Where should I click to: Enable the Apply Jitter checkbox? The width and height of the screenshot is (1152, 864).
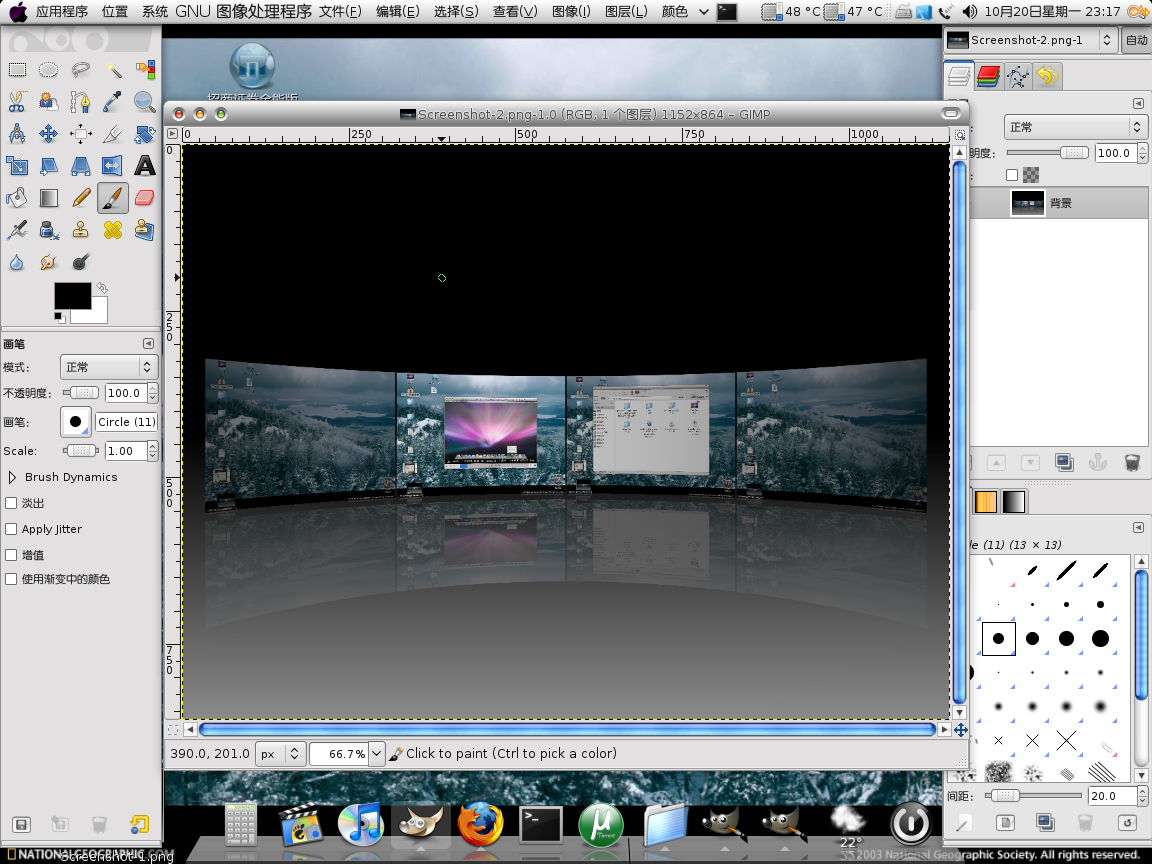coord(11,529)
